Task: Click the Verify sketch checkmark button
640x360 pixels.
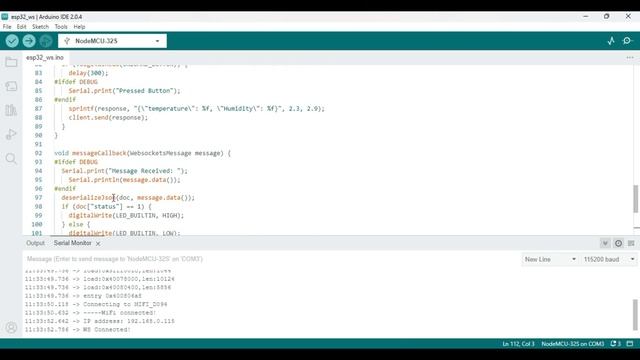Action: pos(12,41)
